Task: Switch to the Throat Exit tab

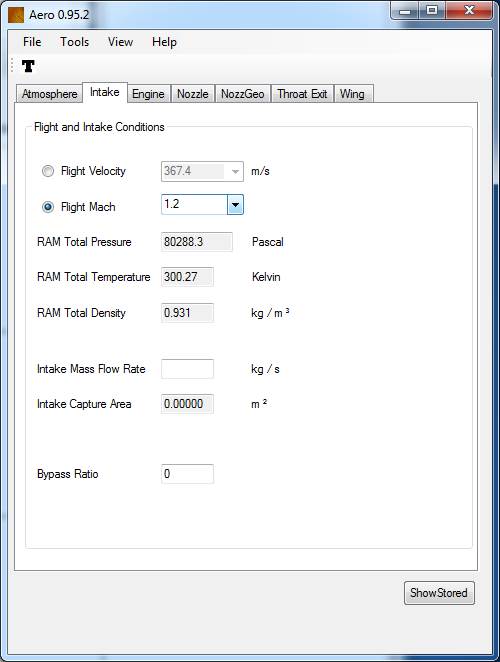Action: pos(302,94)
